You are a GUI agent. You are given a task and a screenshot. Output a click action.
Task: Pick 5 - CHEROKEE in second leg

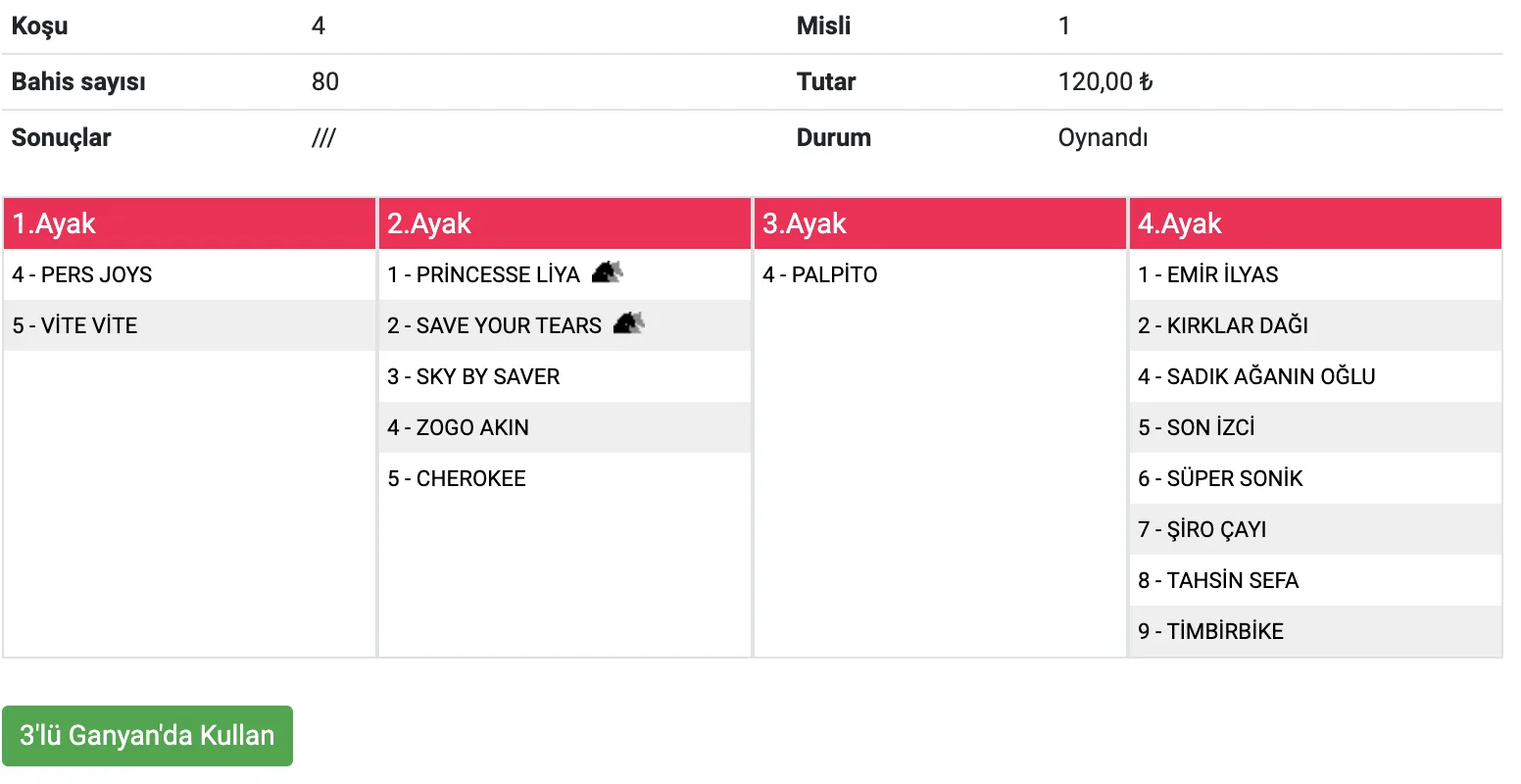click(457, 478)
